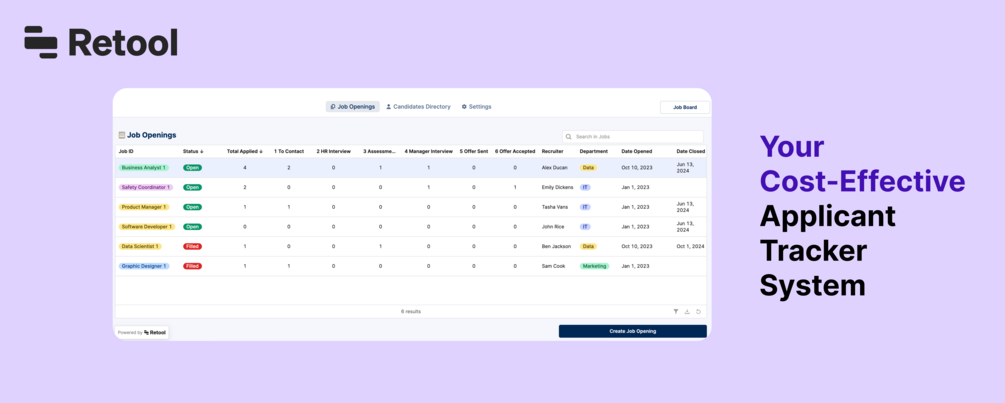1005x403 pixels.
Task: Click recruiter Emily Dickens
Action: (557, 187)
